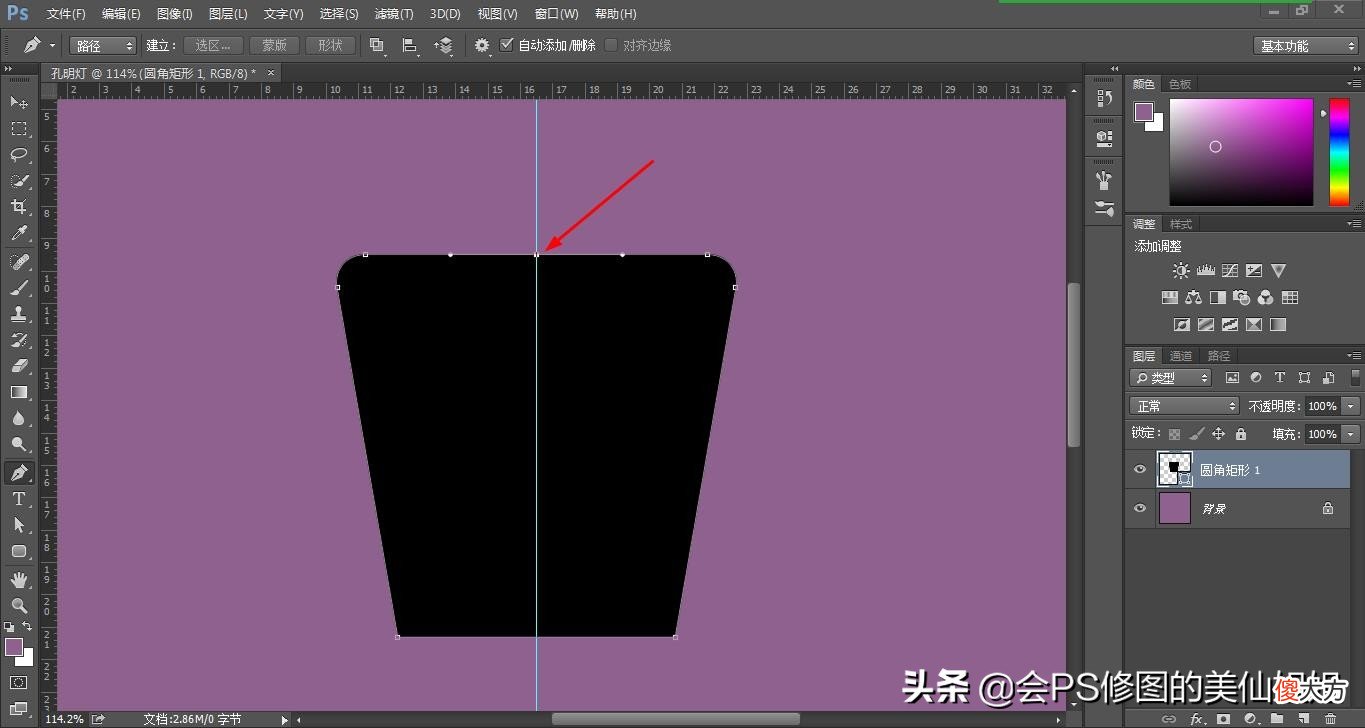Close the 孔明灯 document tab
The height and width of the screenshot is (728, 1365).
[271, 72]
